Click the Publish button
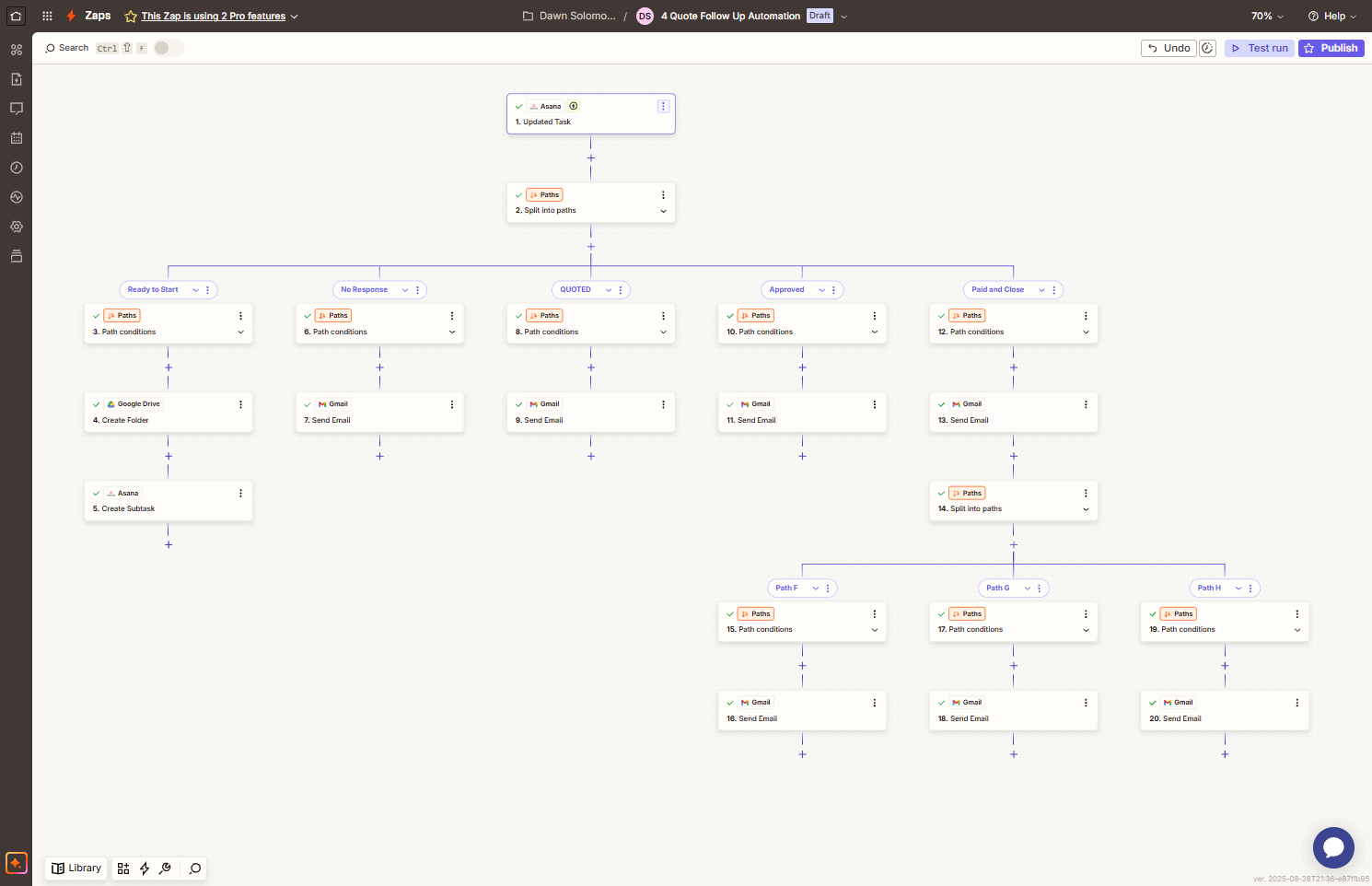The image size is (1372, 886). 1331,48
